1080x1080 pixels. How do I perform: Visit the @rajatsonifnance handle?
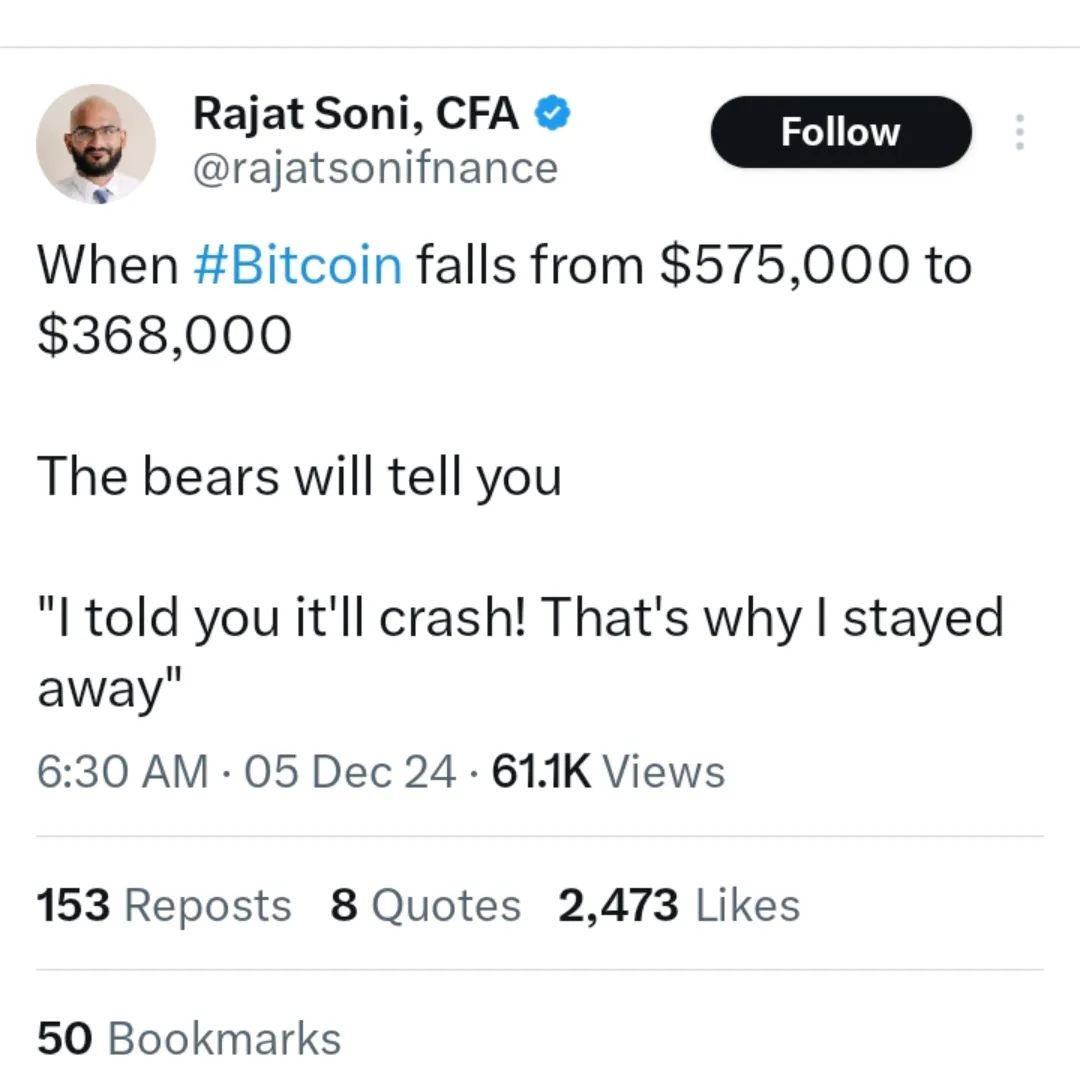tap(375, 169)
